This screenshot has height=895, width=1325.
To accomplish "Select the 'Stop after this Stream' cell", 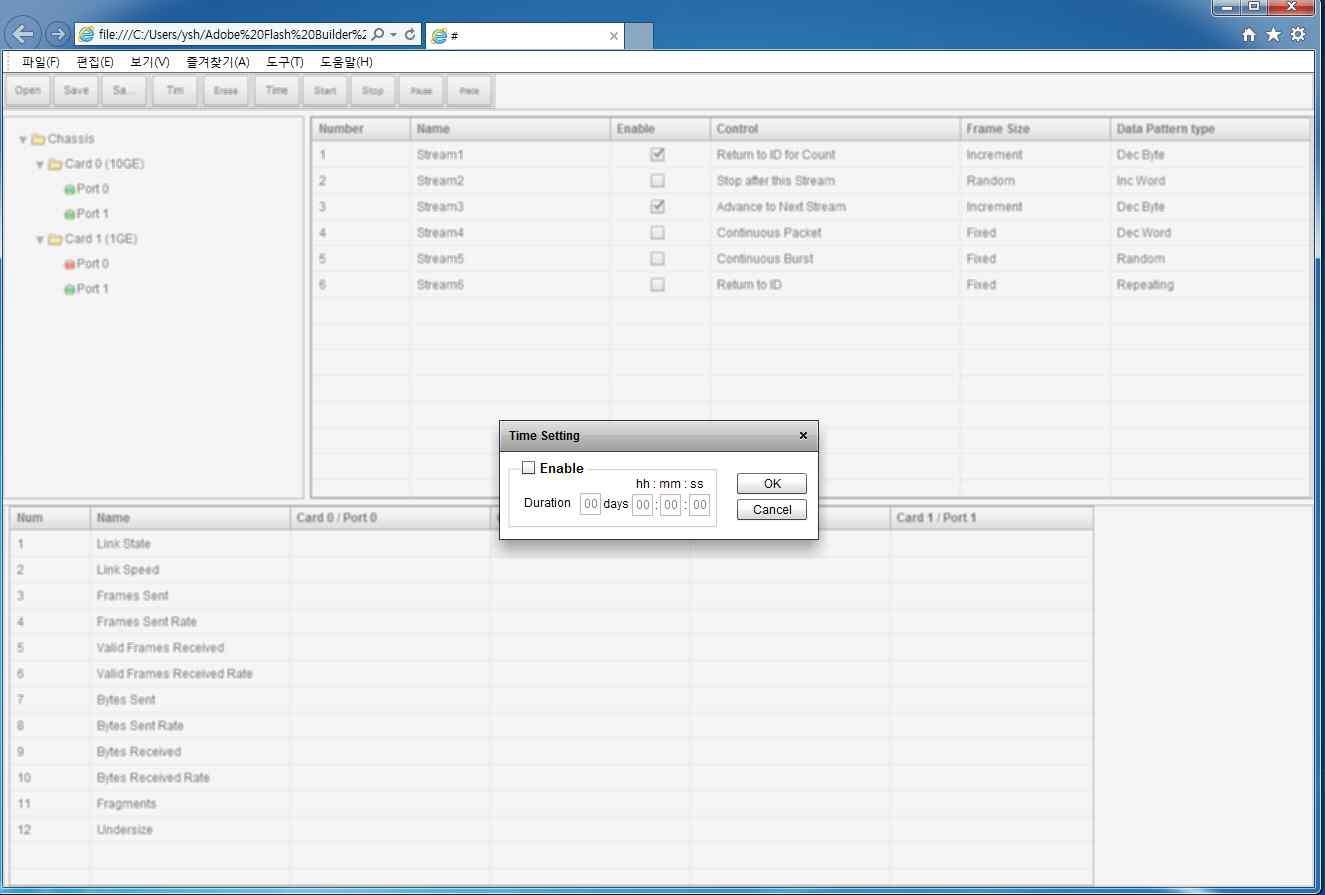I will 835,181.
